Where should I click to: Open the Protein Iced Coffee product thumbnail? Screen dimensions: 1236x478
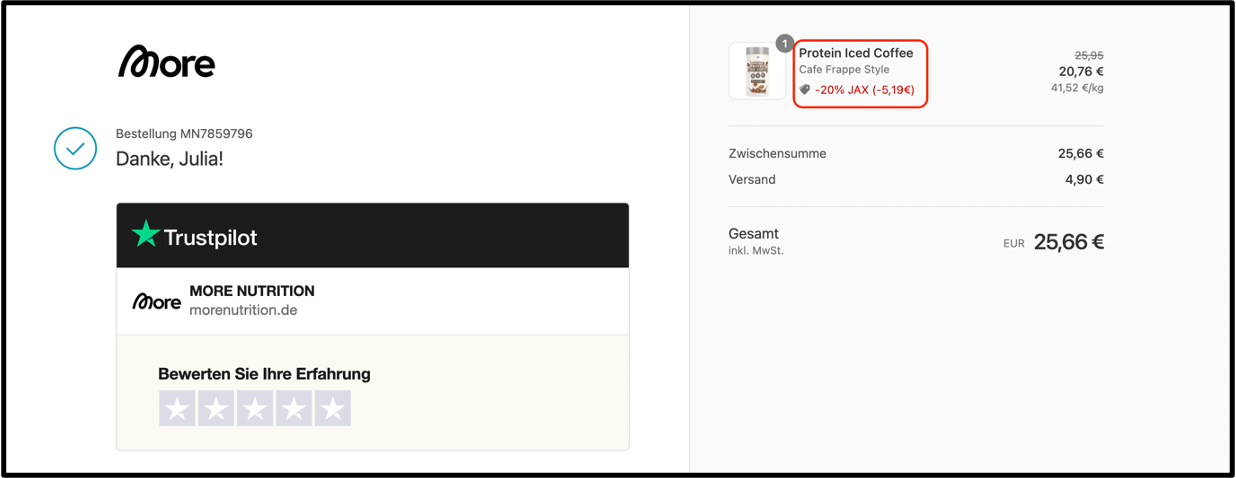point(757,71)
